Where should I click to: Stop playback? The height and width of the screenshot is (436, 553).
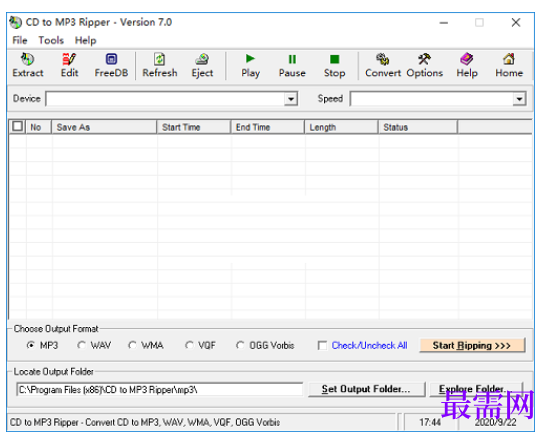tap(334, 66)
